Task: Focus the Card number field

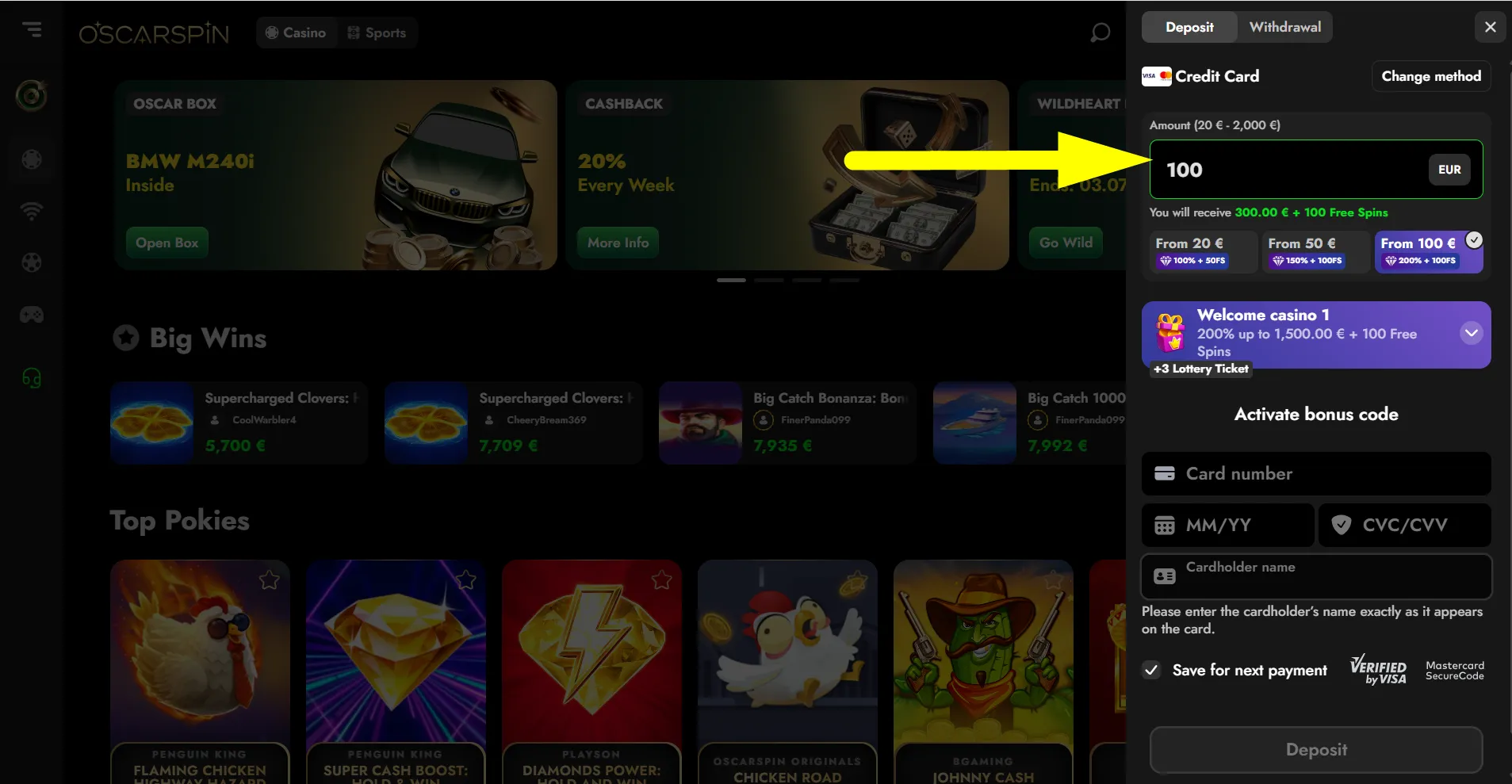Action: [x=1316, y=473]
